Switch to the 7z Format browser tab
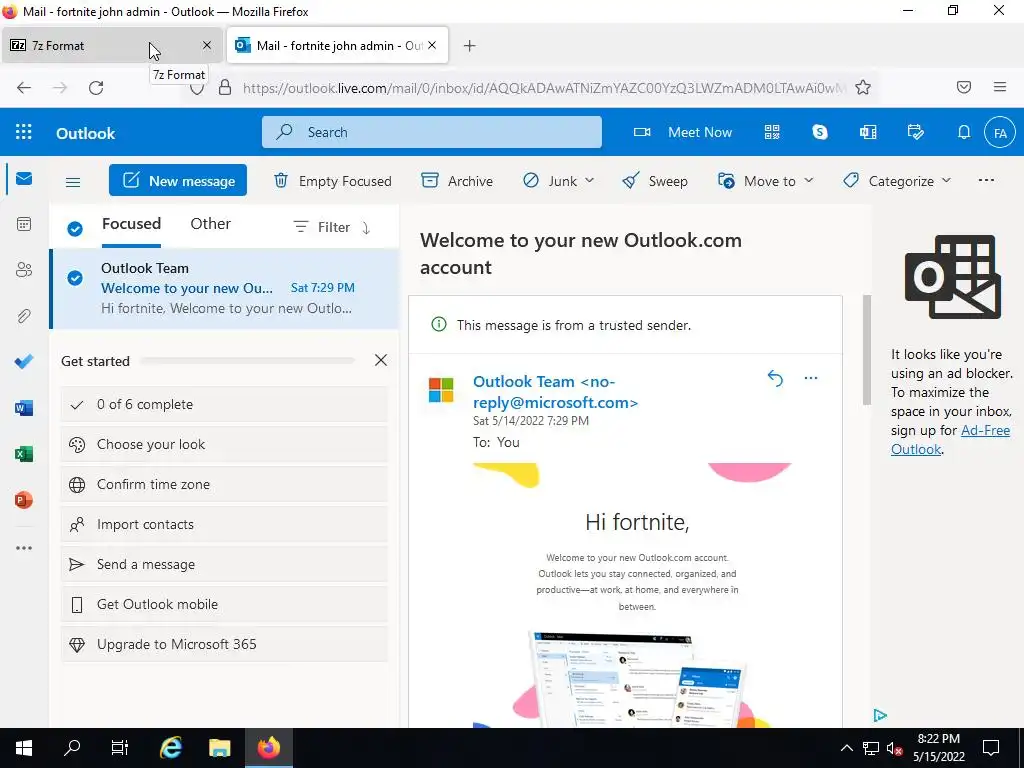 111,46
